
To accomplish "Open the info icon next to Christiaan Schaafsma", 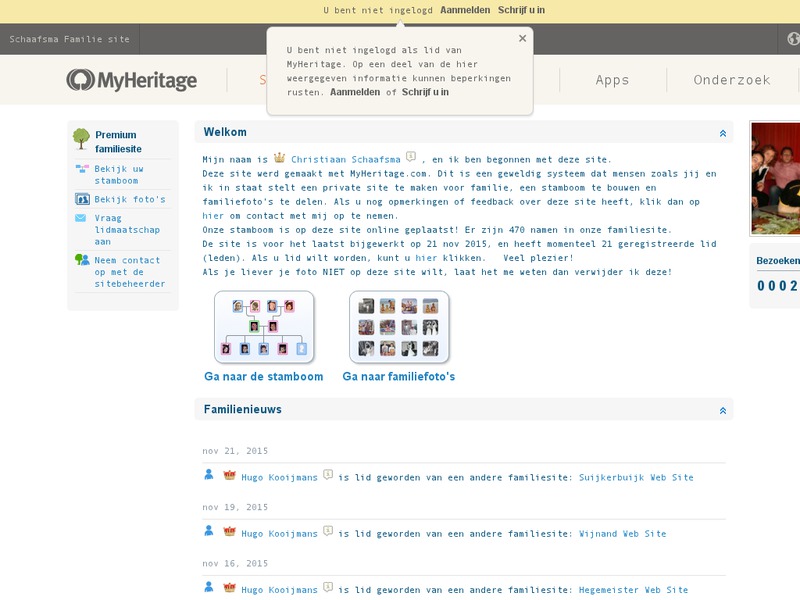I will (412, 156).
